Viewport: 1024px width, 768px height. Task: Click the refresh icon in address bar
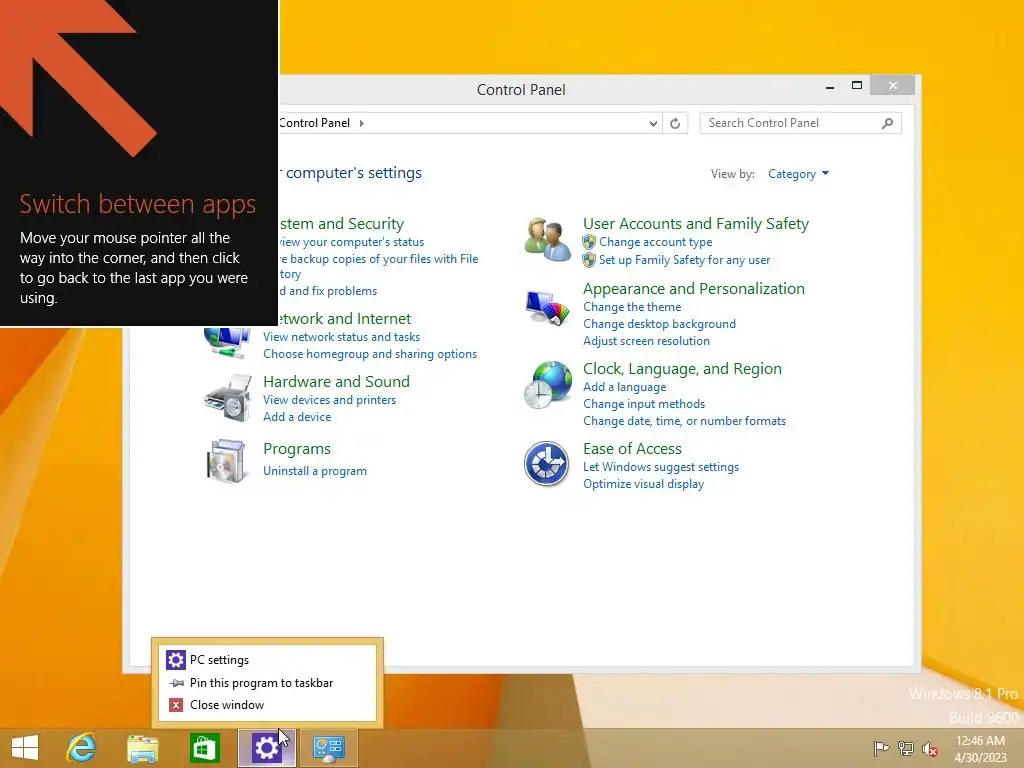point(675,123)
